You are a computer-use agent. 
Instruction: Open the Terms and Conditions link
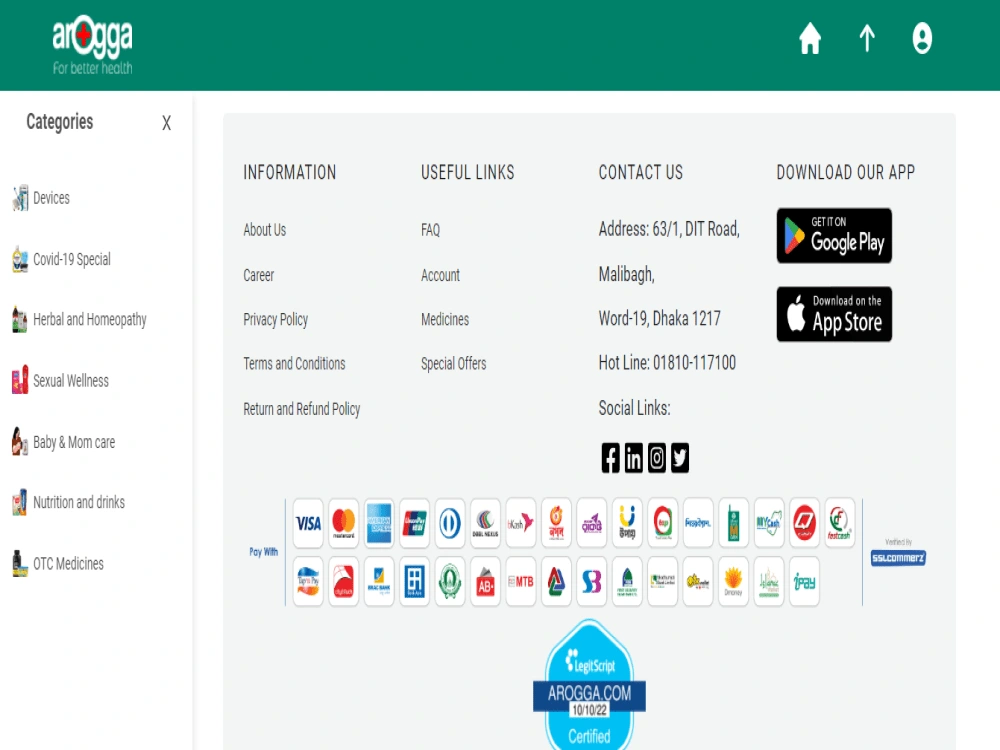pyautogui.click(x=294, y=364)
